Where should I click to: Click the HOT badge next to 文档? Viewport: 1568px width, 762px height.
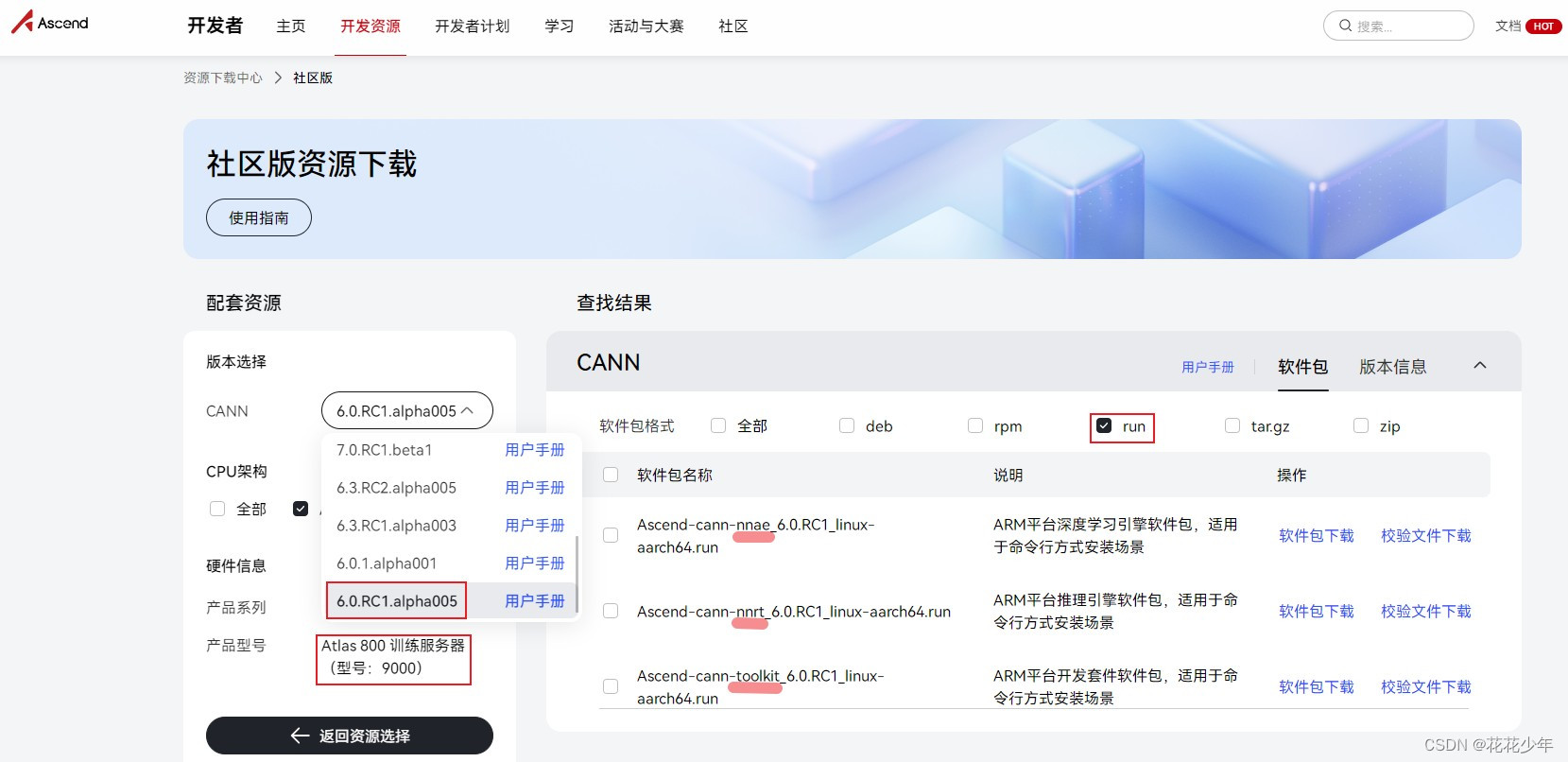pos(1543,26)
